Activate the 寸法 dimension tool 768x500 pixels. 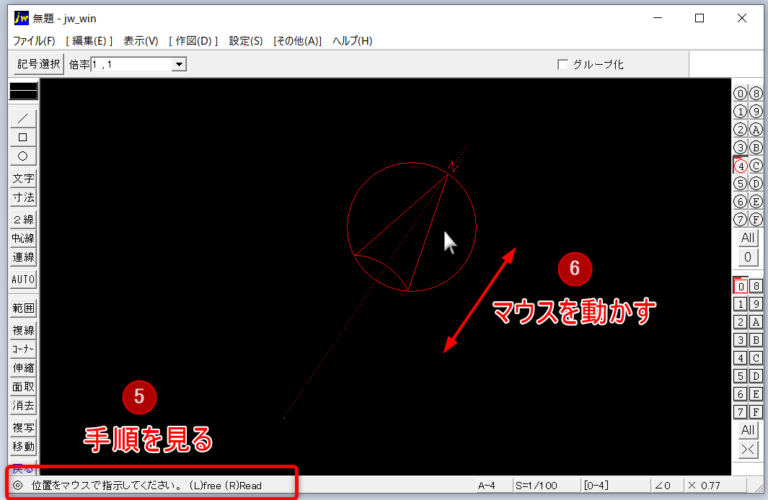tap(23, 197)
